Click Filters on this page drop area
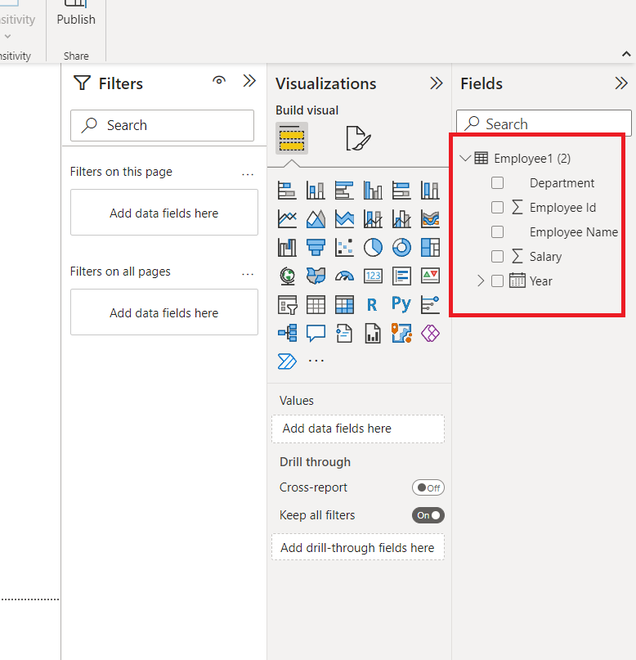 pos(164,213)
